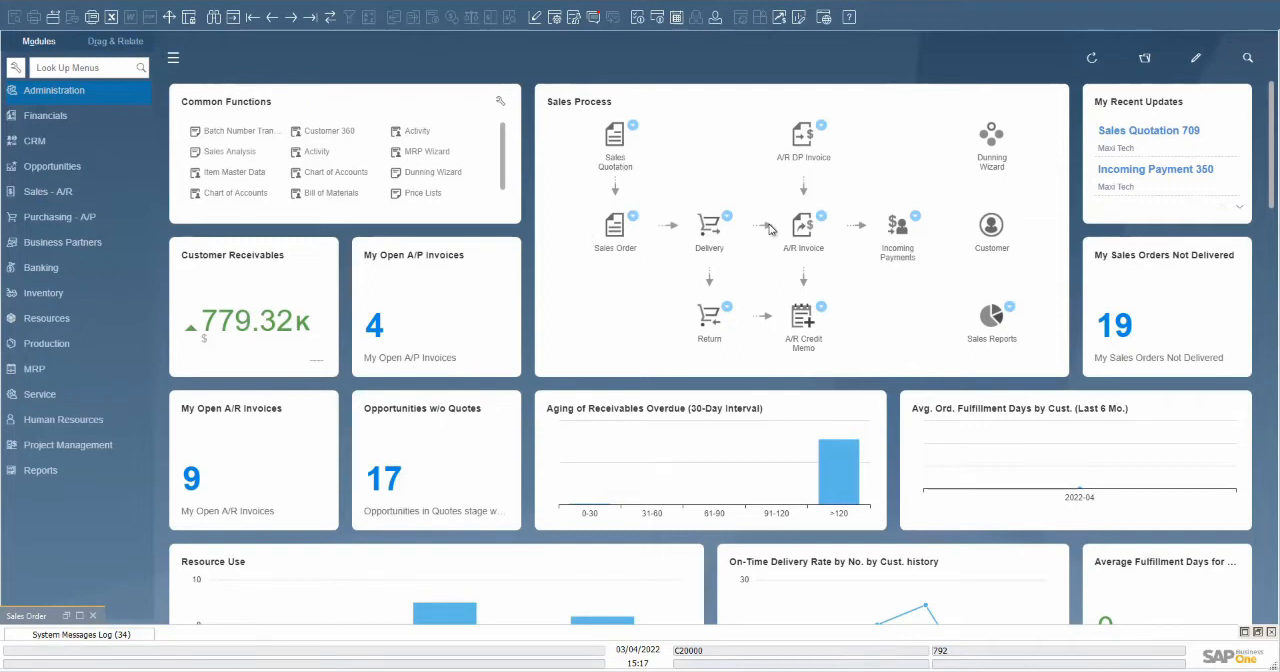The image size is (1280, 672).
Task: Go to the previous record arrow
Action: [272, 17]
